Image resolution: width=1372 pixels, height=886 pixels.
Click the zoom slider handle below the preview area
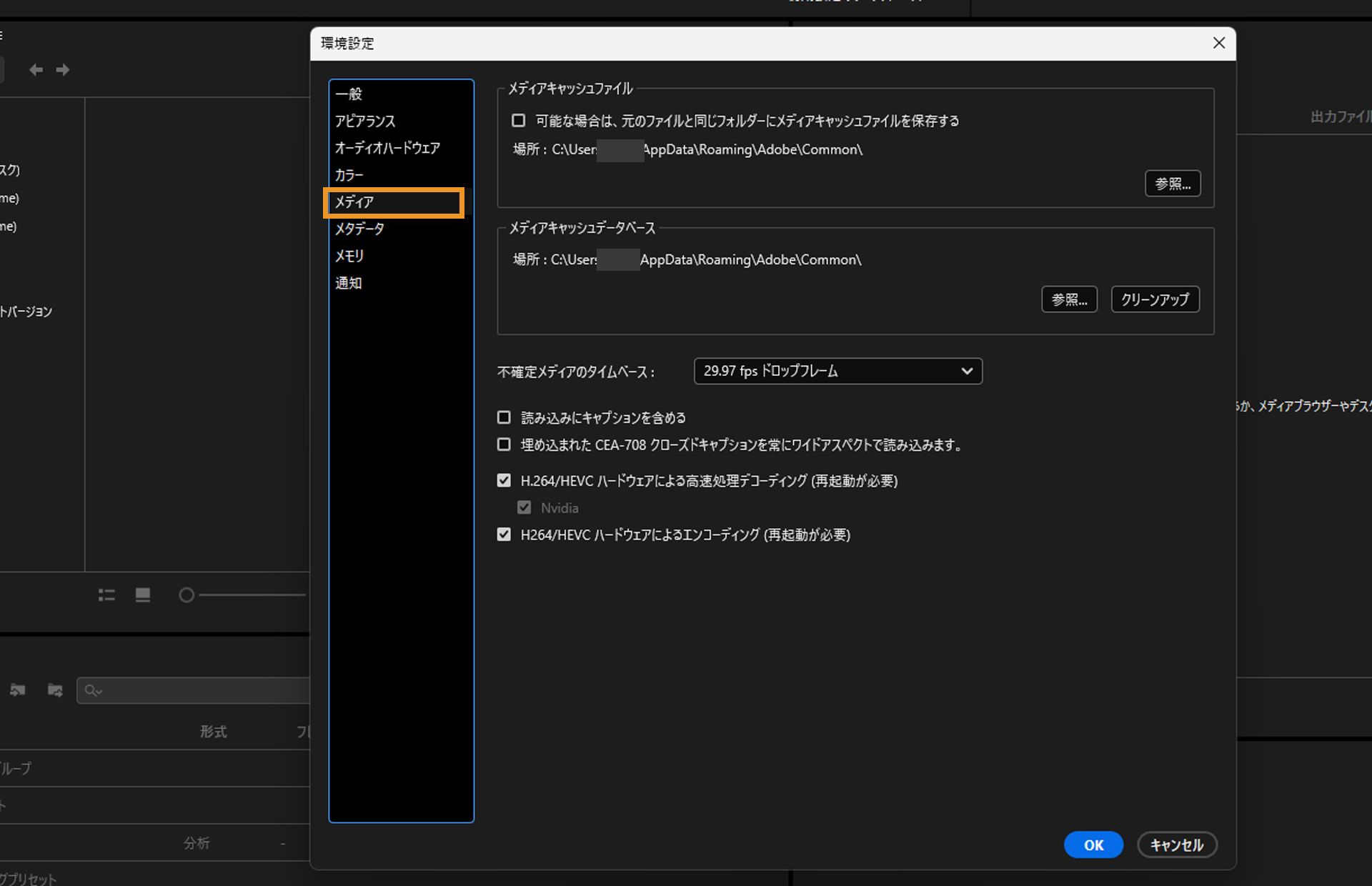187,594
